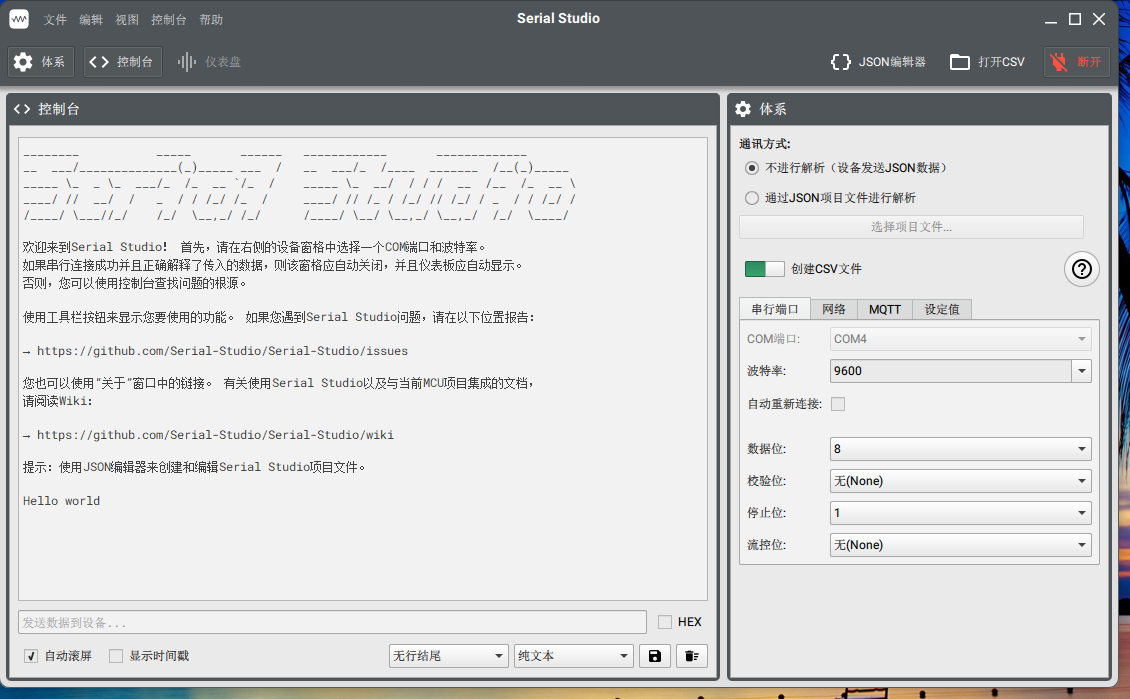
Task: Expand the 波特率 dropdown arrow
Action: [x=1082, y=371]
